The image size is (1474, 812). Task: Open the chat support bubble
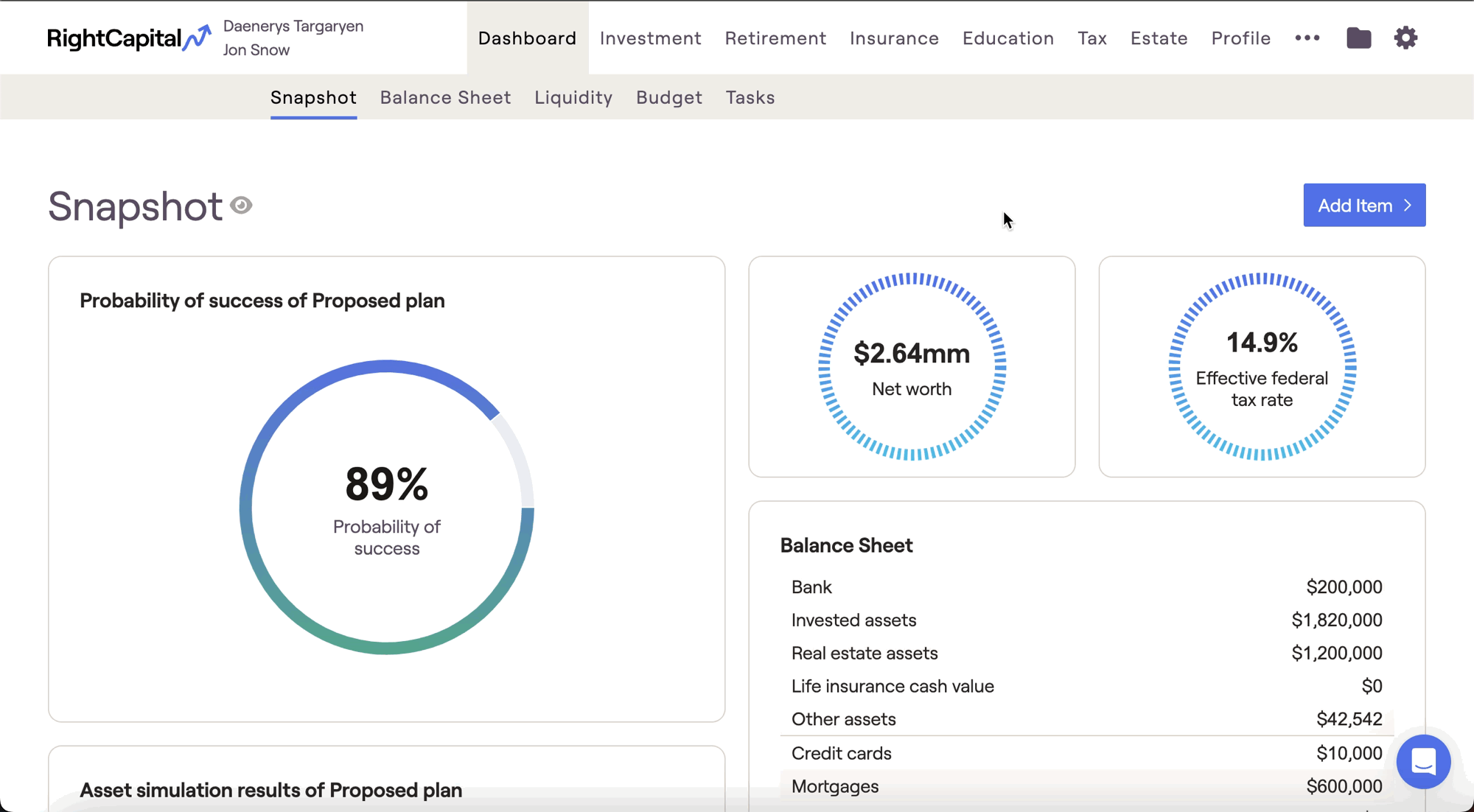pos(1423,761)
